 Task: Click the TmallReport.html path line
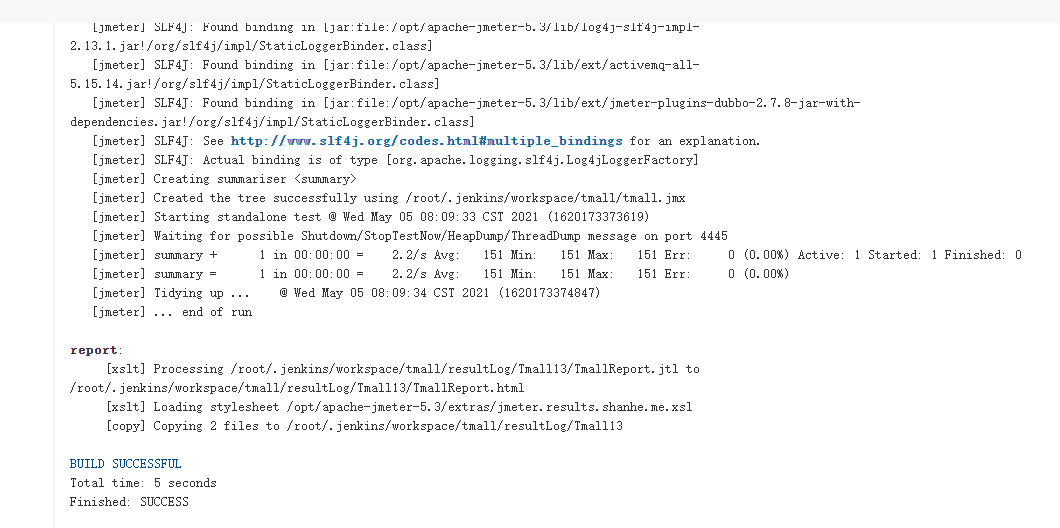(297, 388)
